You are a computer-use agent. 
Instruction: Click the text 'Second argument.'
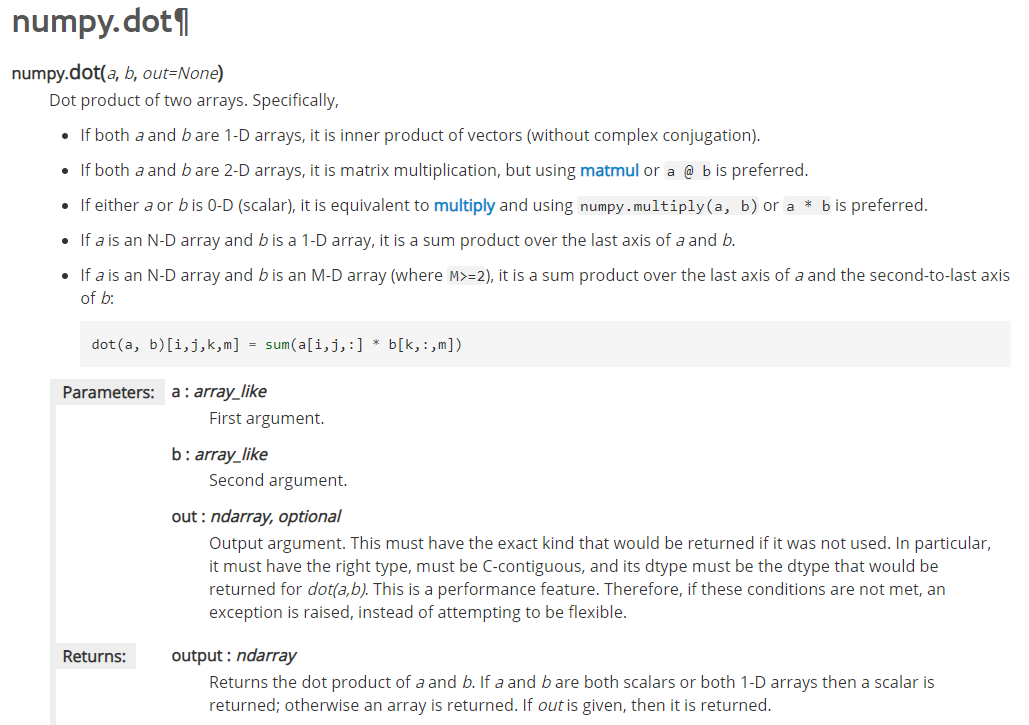click(x=278, y=480)
